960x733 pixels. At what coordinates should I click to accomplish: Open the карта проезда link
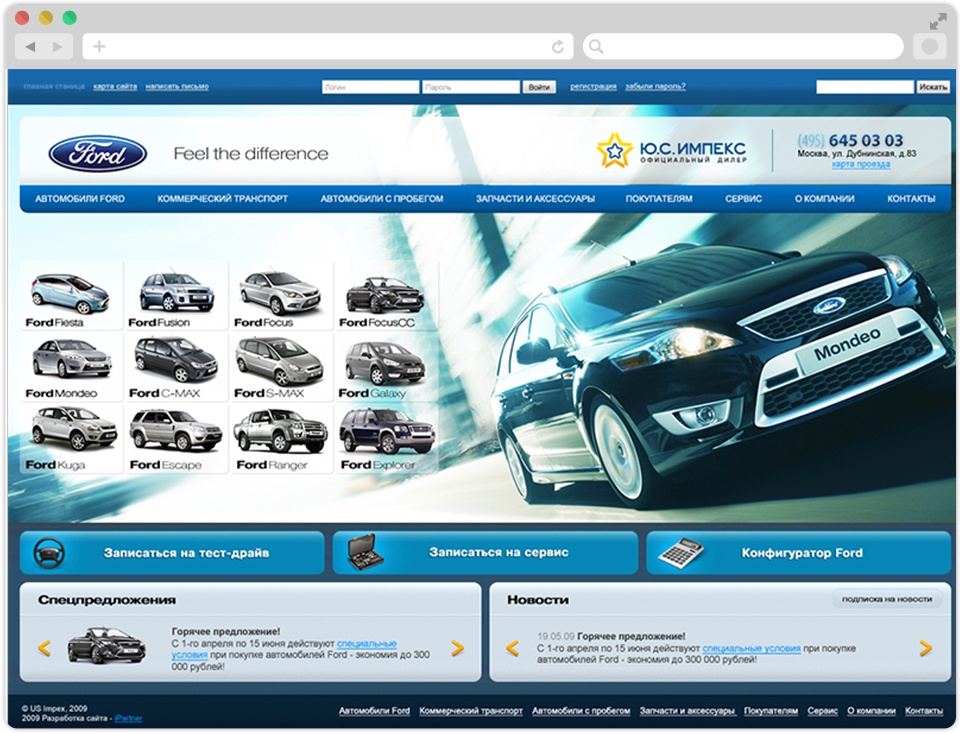pos(861,164)
